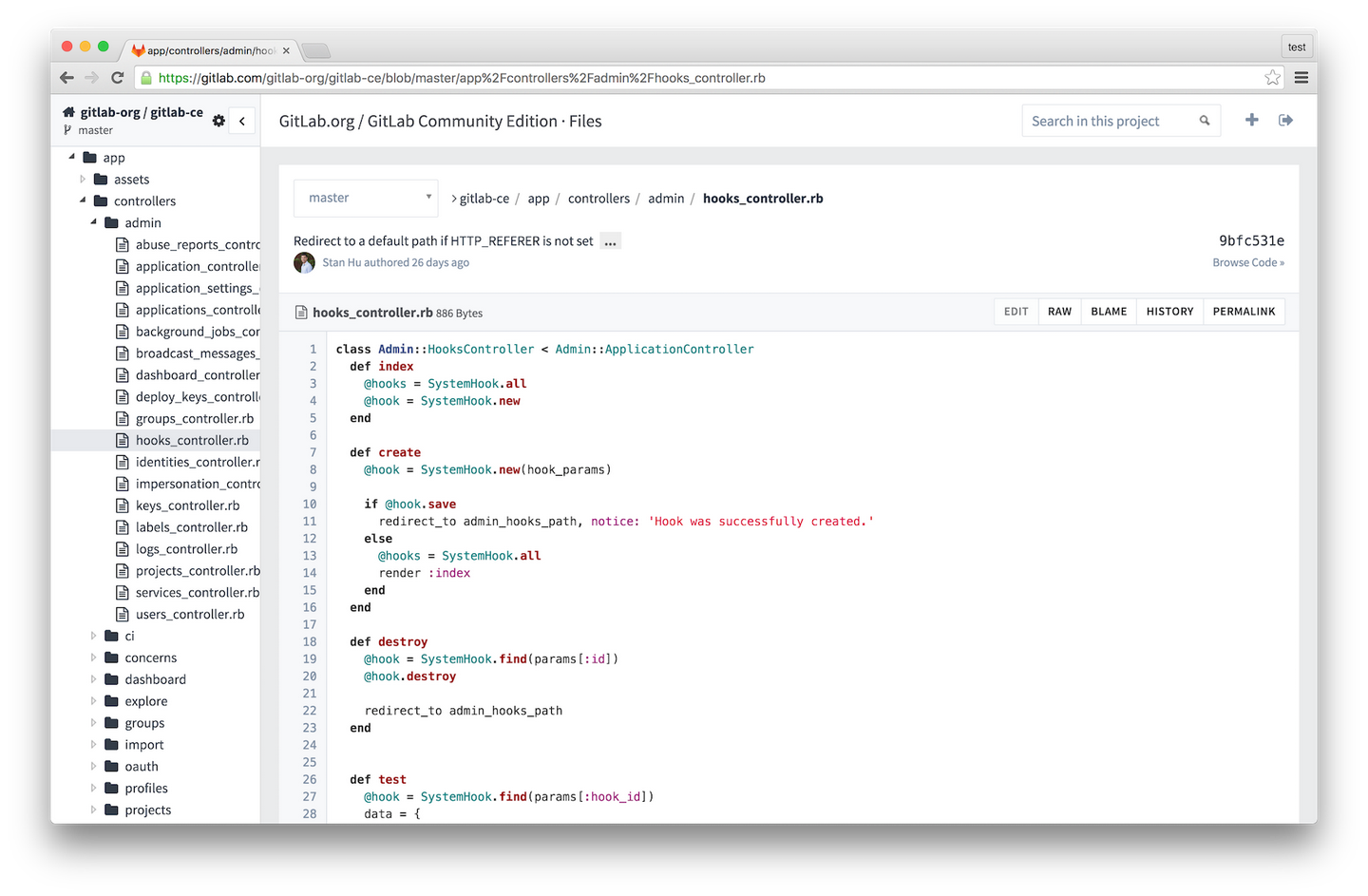1368x896 pixels.
Task: Open the Chrome hamburger menu
Action: (1301, 78)
